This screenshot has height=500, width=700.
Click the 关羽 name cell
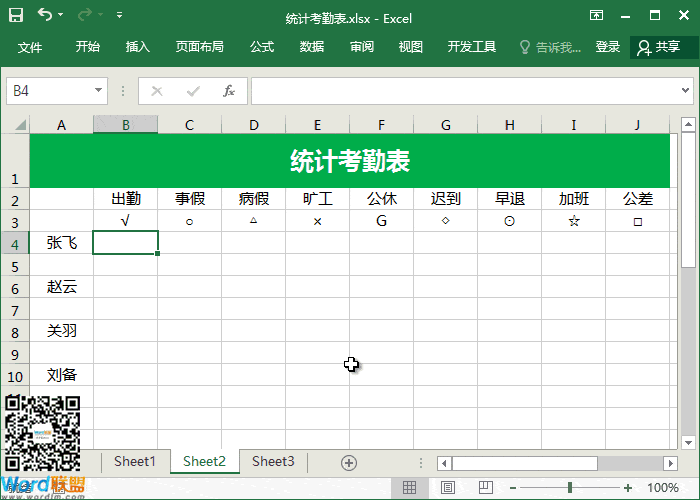[62, 331]
